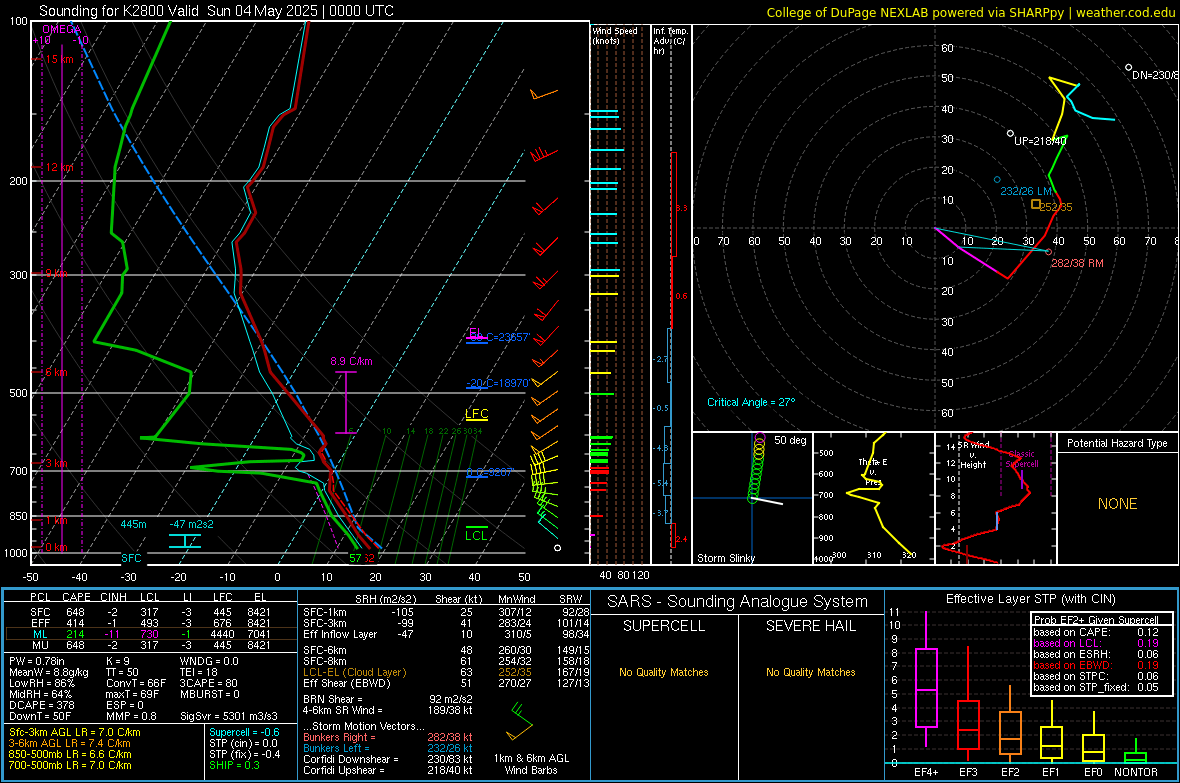Viewport: 1180px width, 783px height.
Task: Click the 12 km height marker label
Action: pos(59,167)
